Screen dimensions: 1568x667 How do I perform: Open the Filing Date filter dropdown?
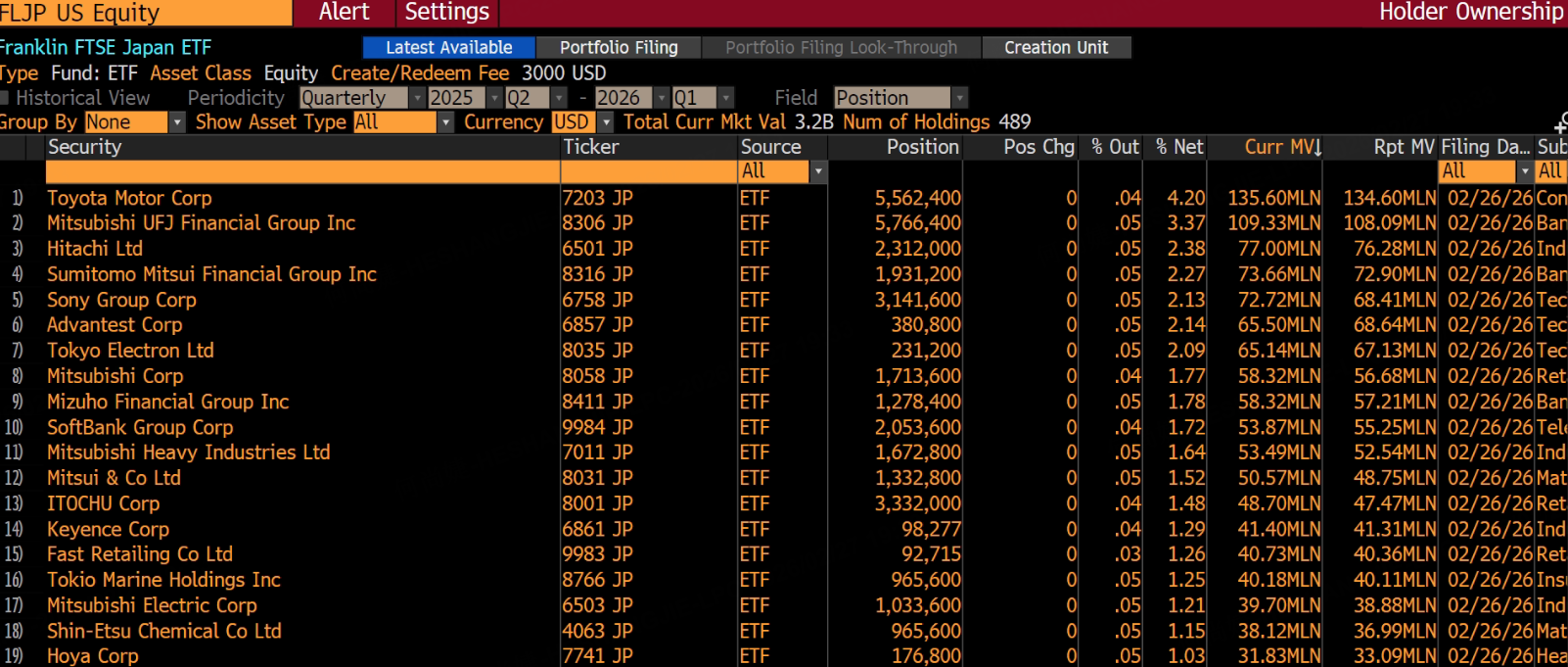1524,171
